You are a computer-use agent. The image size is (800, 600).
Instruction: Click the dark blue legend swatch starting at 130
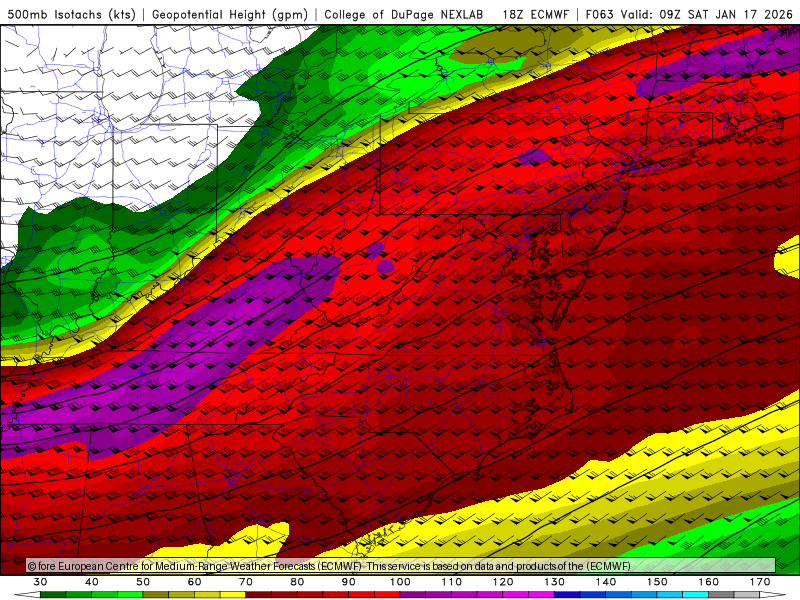tap(567, 595)
